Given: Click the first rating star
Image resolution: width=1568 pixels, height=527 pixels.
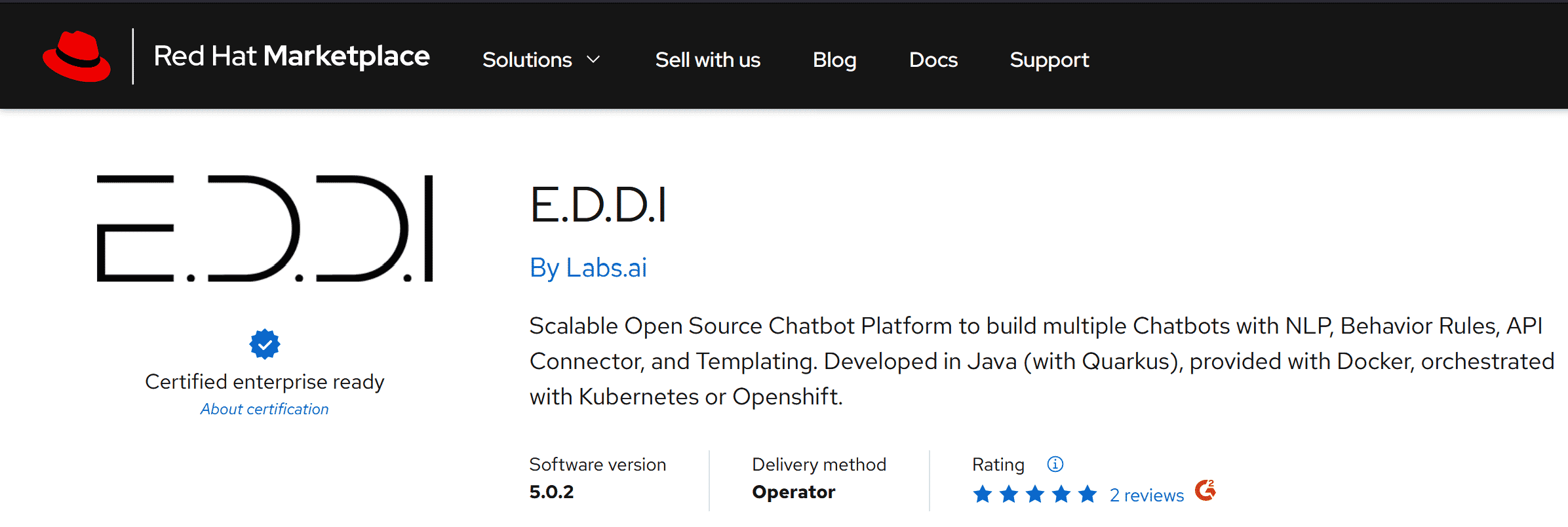Looking at the screenshot, I should [983, 494].
